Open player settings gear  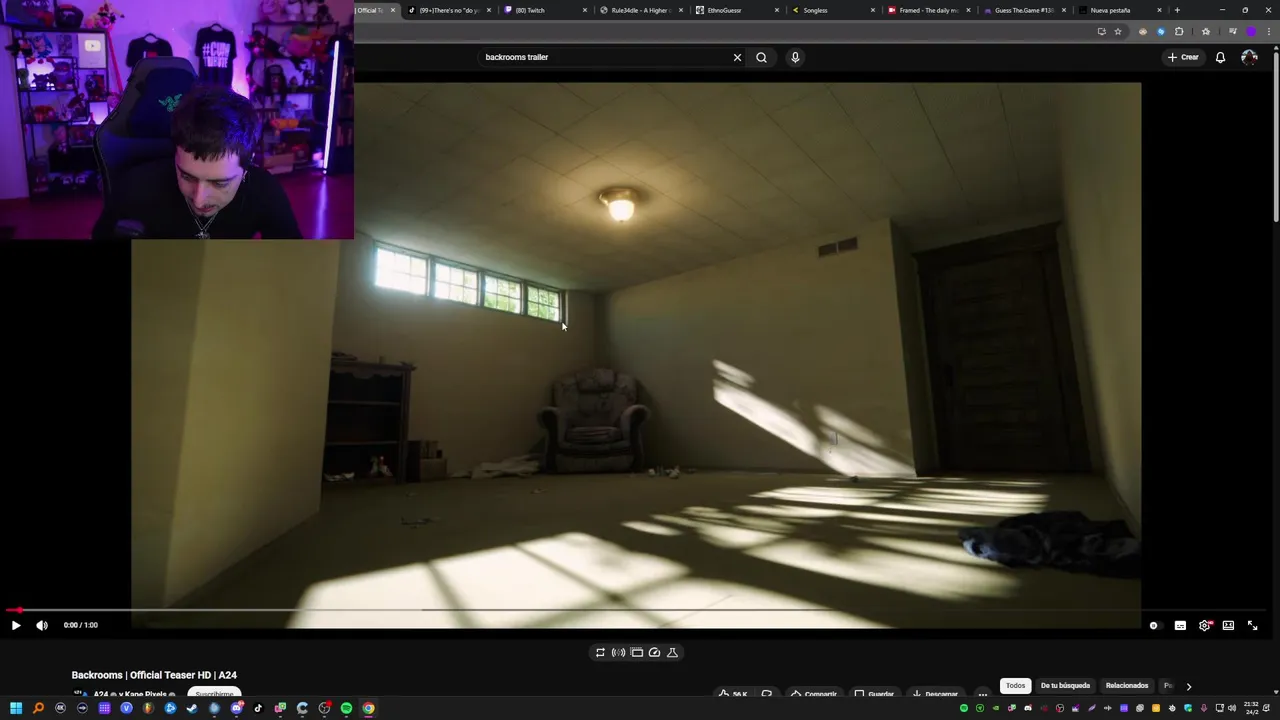pyautogui.click(x=1205, y=625)
